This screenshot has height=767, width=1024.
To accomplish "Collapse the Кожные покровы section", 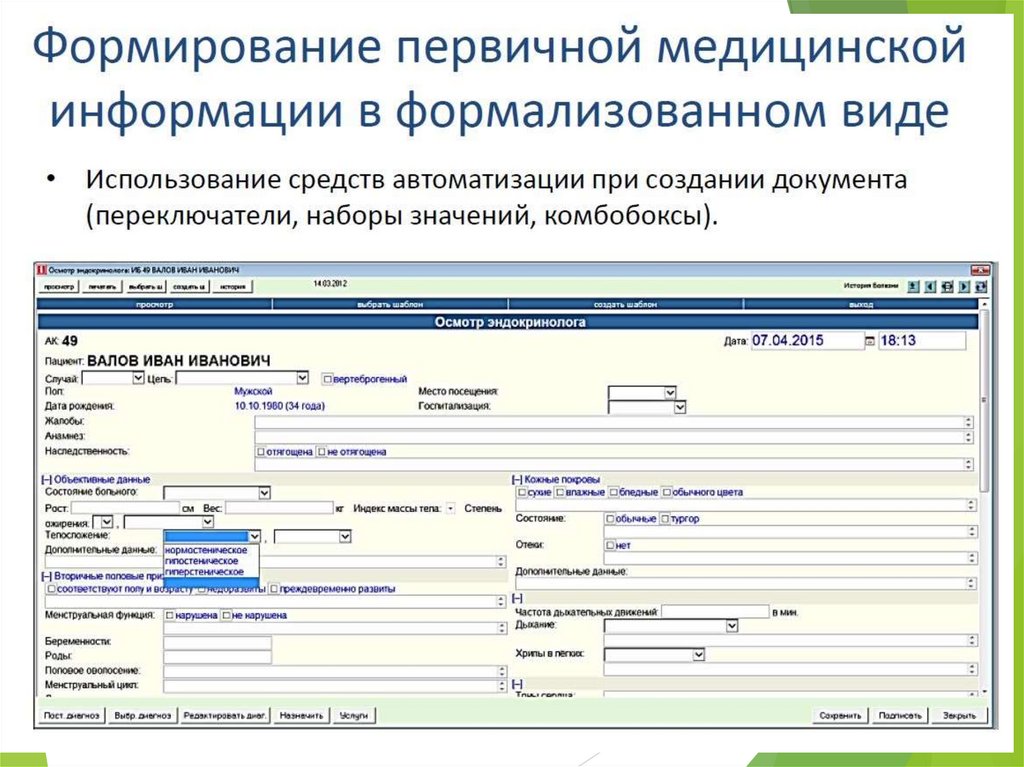I will click(x=517, y=480).
